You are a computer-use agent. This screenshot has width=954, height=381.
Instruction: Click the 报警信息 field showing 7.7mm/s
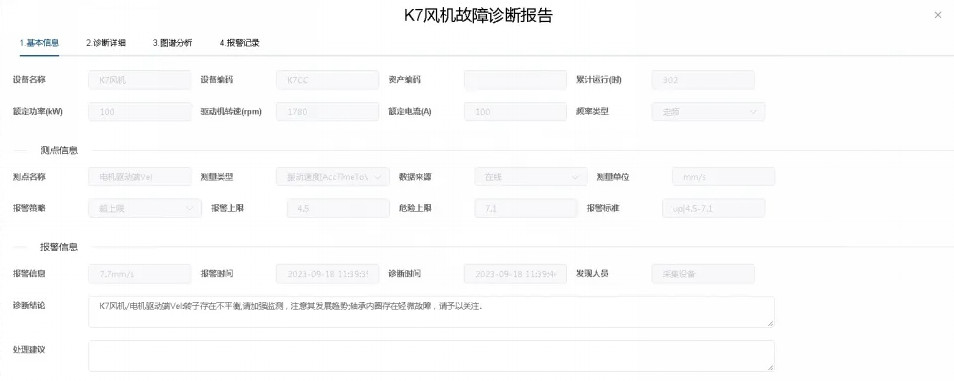pyautogui.click(x=140, y=274)
